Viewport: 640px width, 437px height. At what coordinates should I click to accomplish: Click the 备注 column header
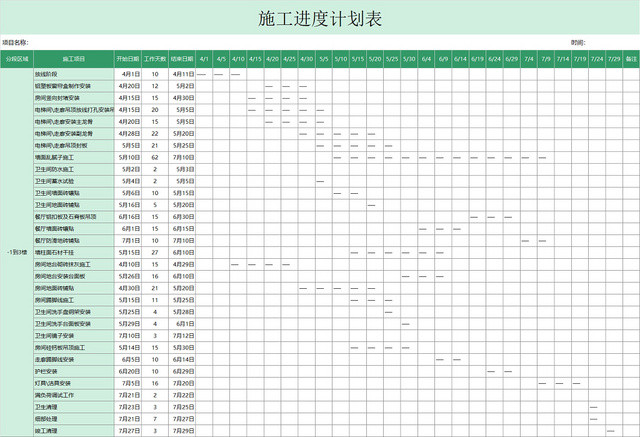pos(631,59)
